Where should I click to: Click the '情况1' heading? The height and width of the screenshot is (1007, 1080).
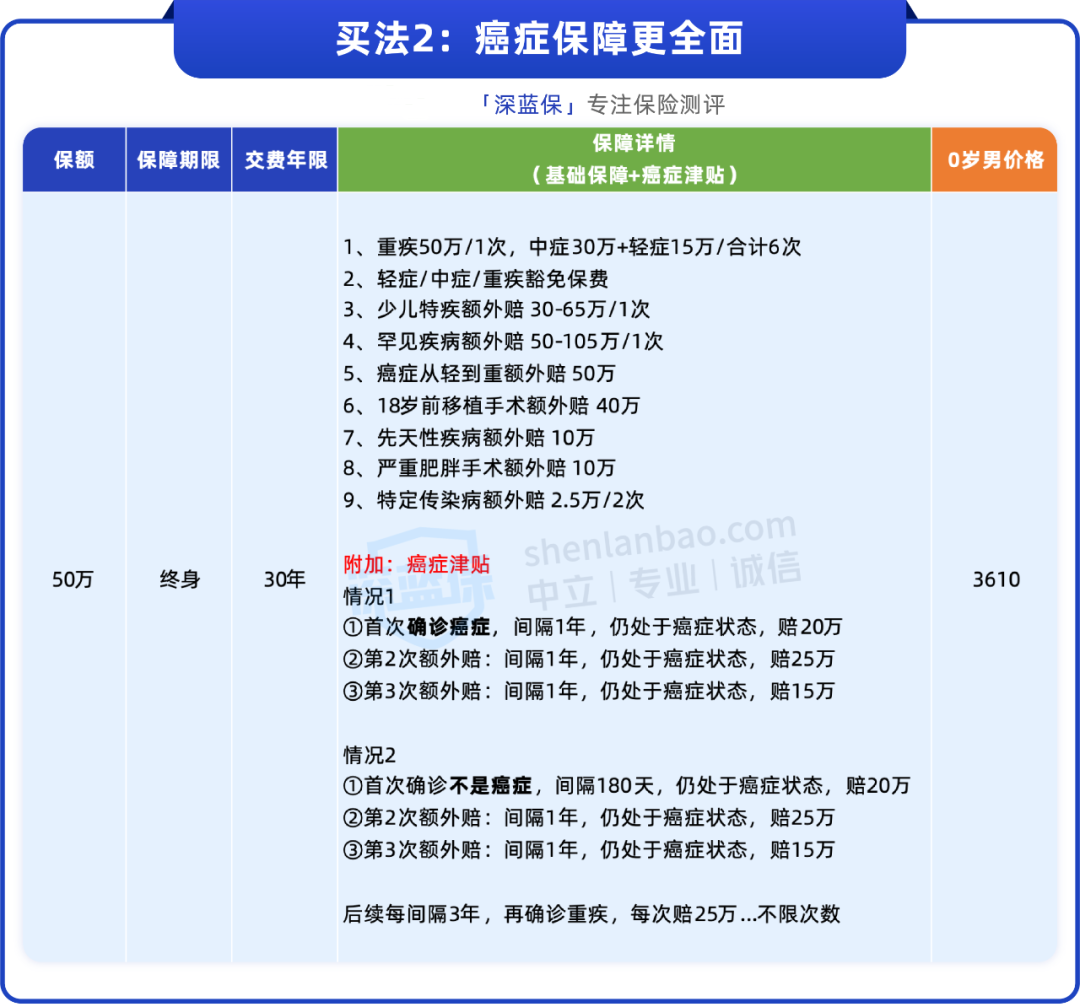pos(368,596)
